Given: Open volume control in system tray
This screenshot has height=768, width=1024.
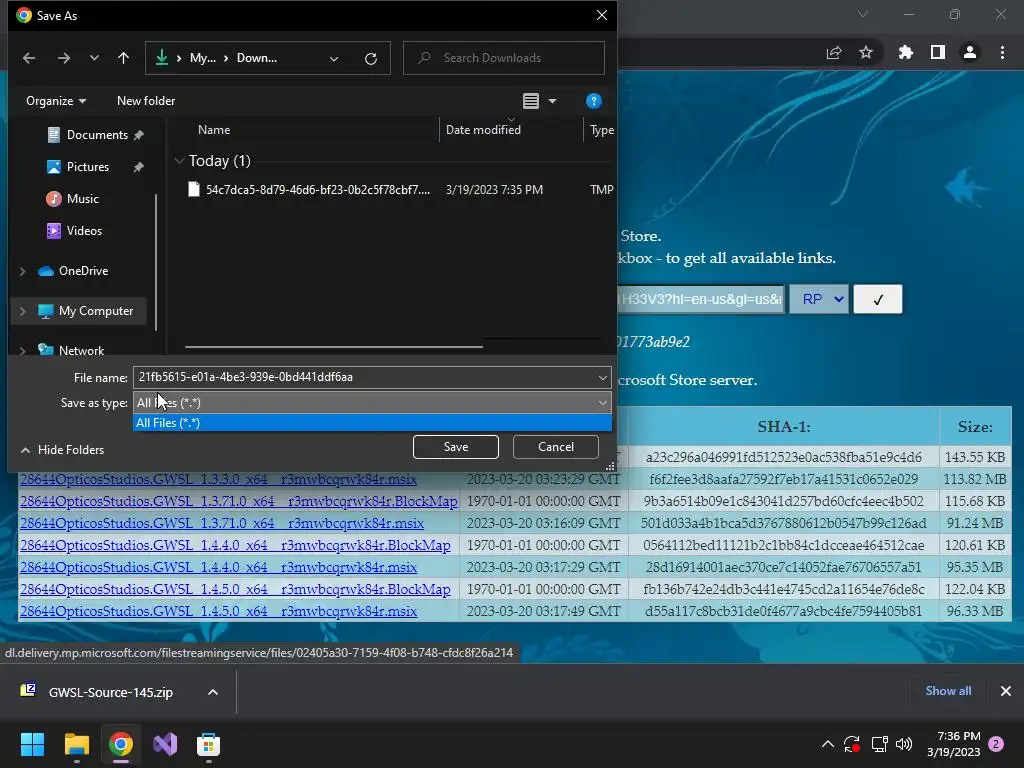Looking at the screenshot, I should pos(904,744).
